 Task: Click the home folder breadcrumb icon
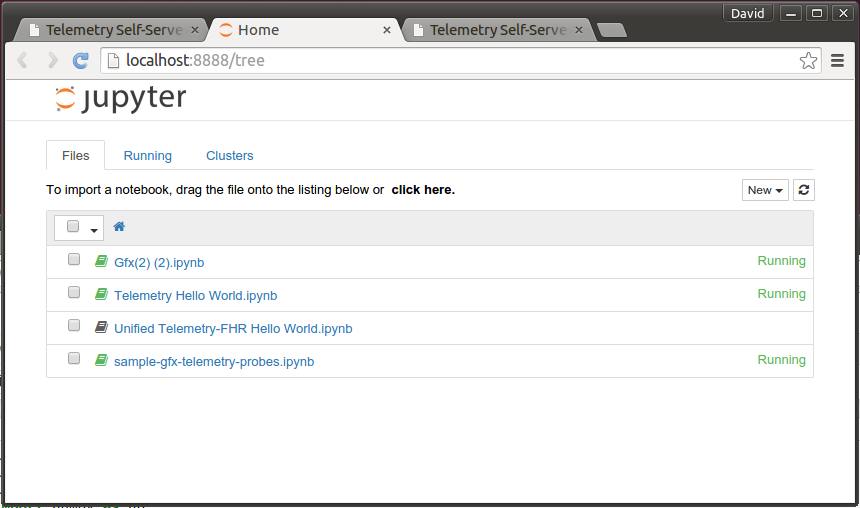point(119,227)
